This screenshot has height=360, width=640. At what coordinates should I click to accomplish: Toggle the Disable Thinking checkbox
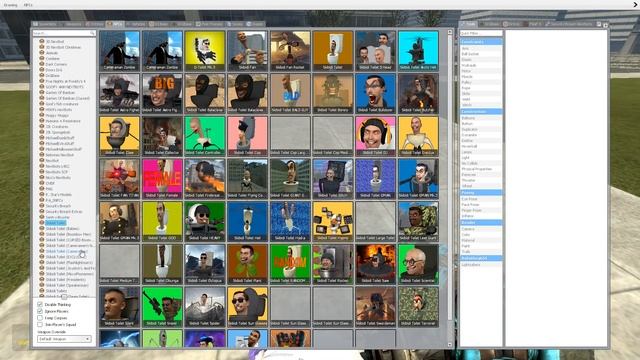point(40,304)
